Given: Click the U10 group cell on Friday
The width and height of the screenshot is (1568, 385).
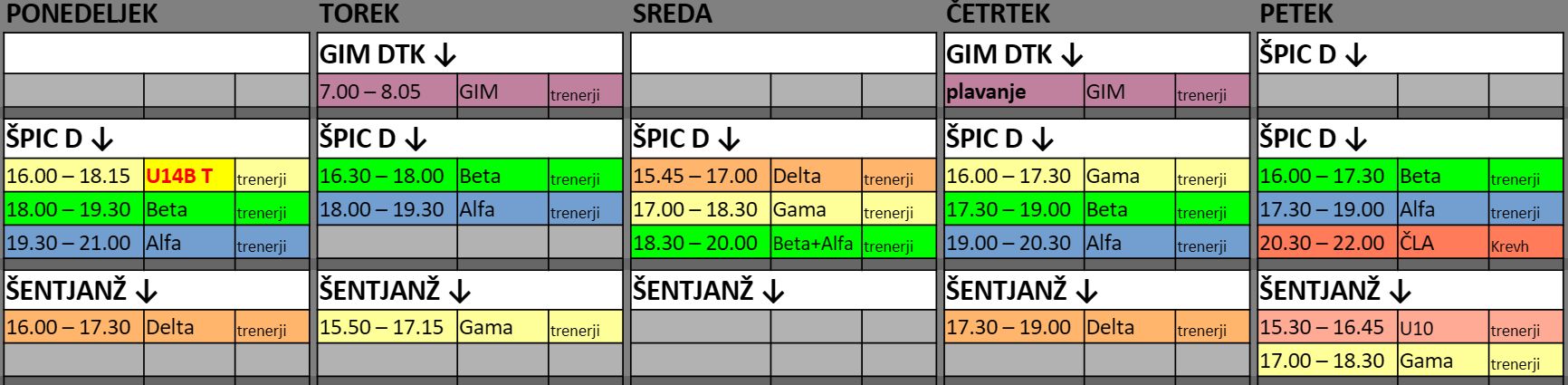Looking at the screenshot, I should [1442, 328].
